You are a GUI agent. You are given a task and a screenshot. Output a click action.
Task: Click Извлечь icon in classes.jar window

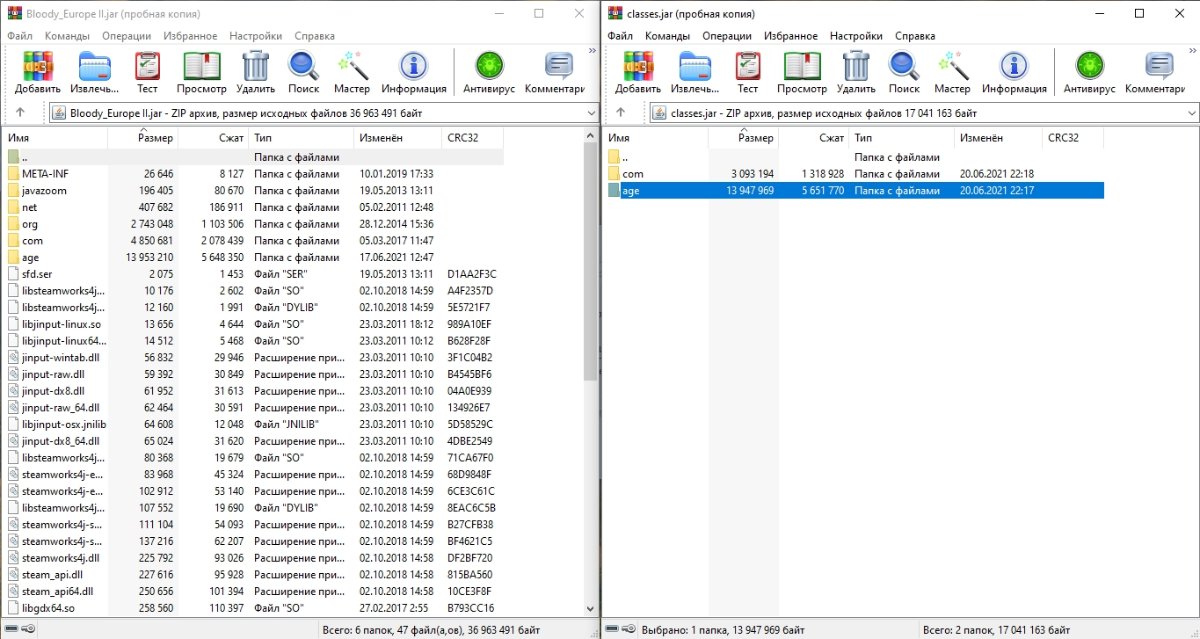coord(695,65)
